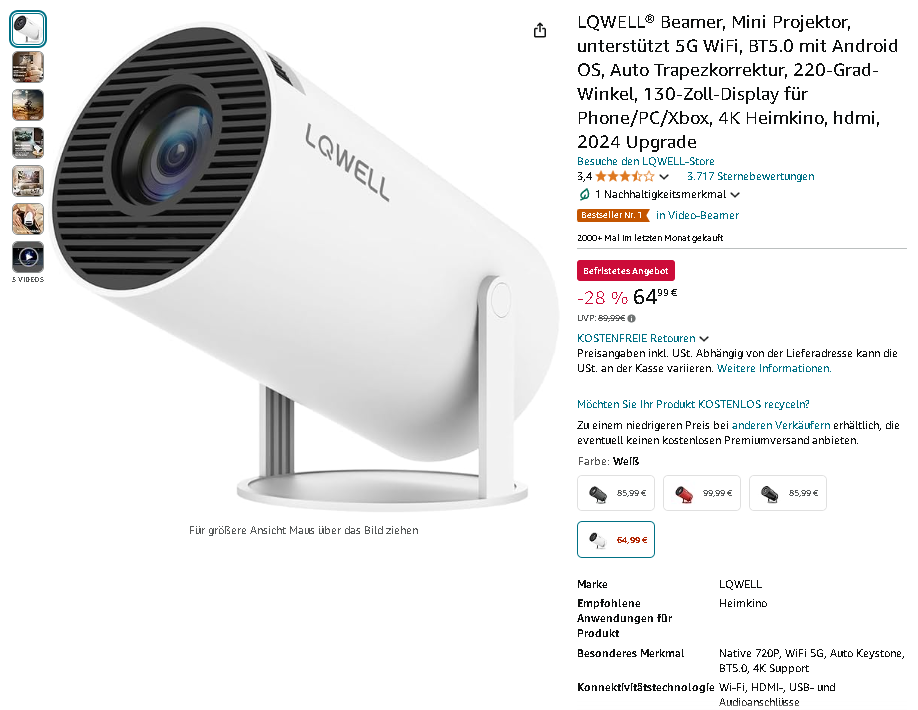Screen dimensions: 918x710
Task: Click the green sustainability leaf icon
Action: (x=584, y=194)
